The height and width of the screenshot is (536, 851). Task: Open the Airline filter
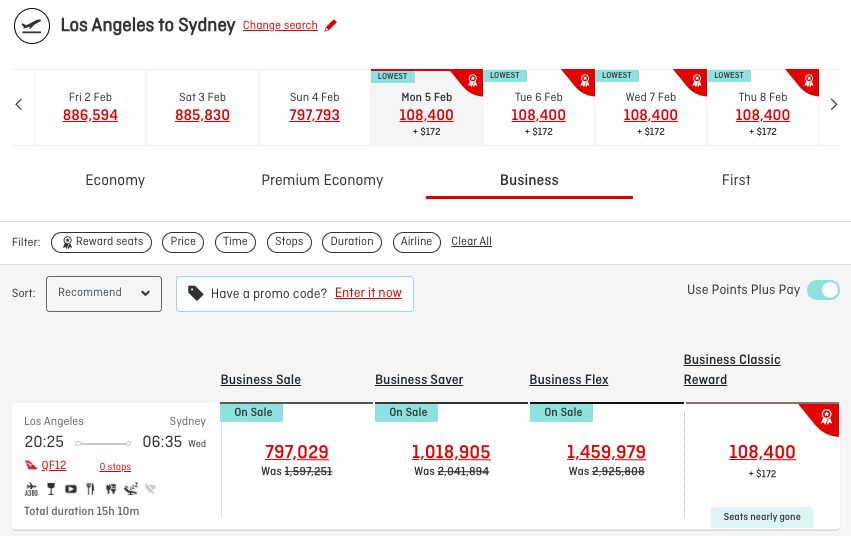(x=416, y=242)
